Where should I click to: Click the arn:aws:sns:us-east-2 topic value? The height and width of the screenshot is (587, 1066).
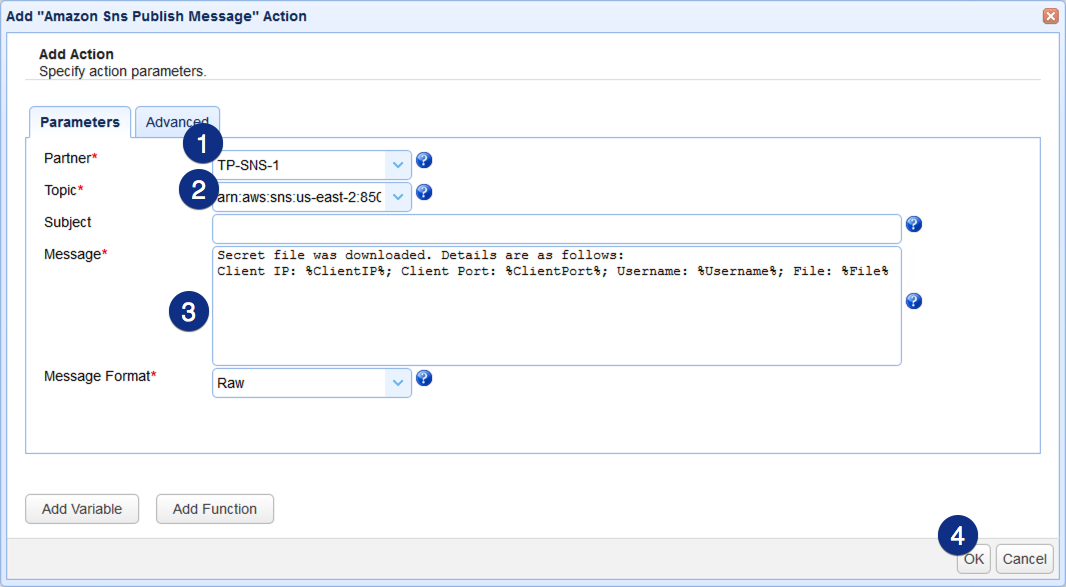tap(300, 196)
